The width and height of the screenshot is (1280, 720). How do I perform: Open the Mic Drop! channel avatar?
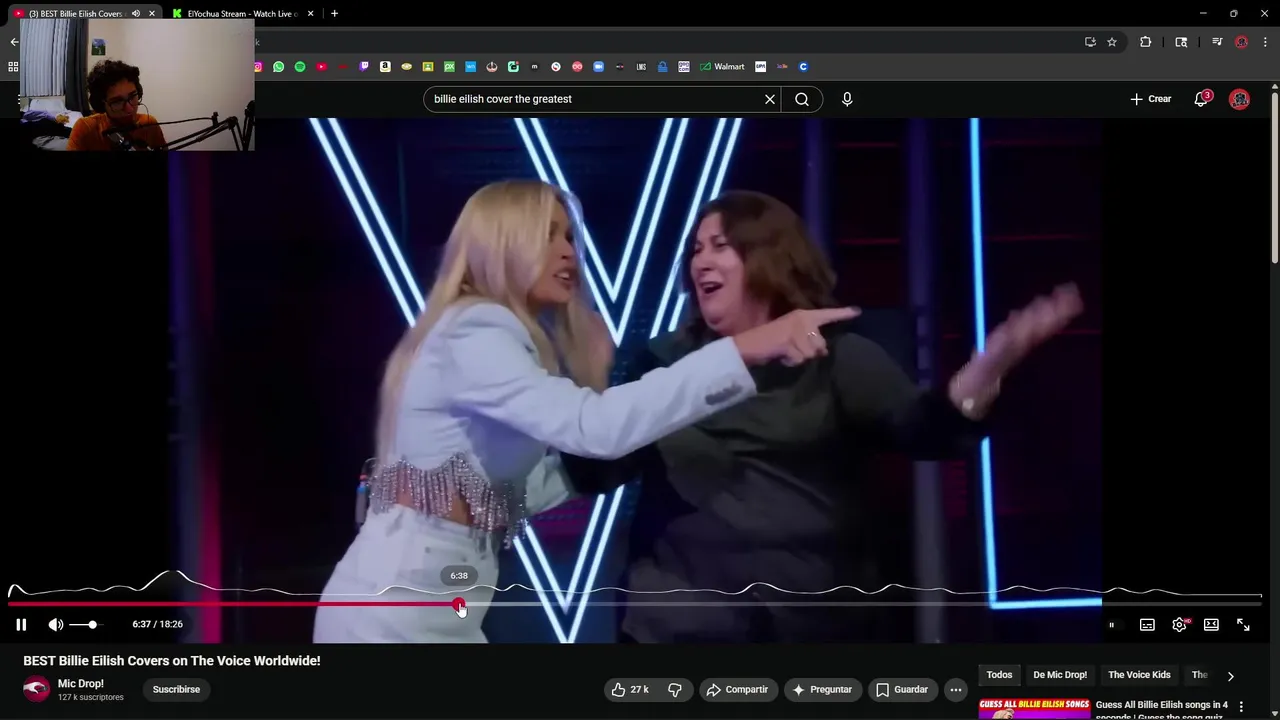(36, 689)
